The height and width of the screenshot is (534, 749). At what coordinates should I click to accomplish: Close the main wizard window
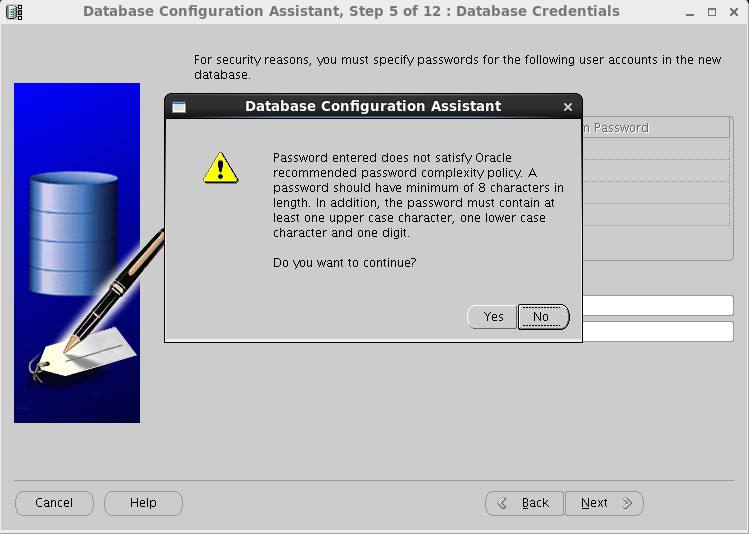click(734, 12)
